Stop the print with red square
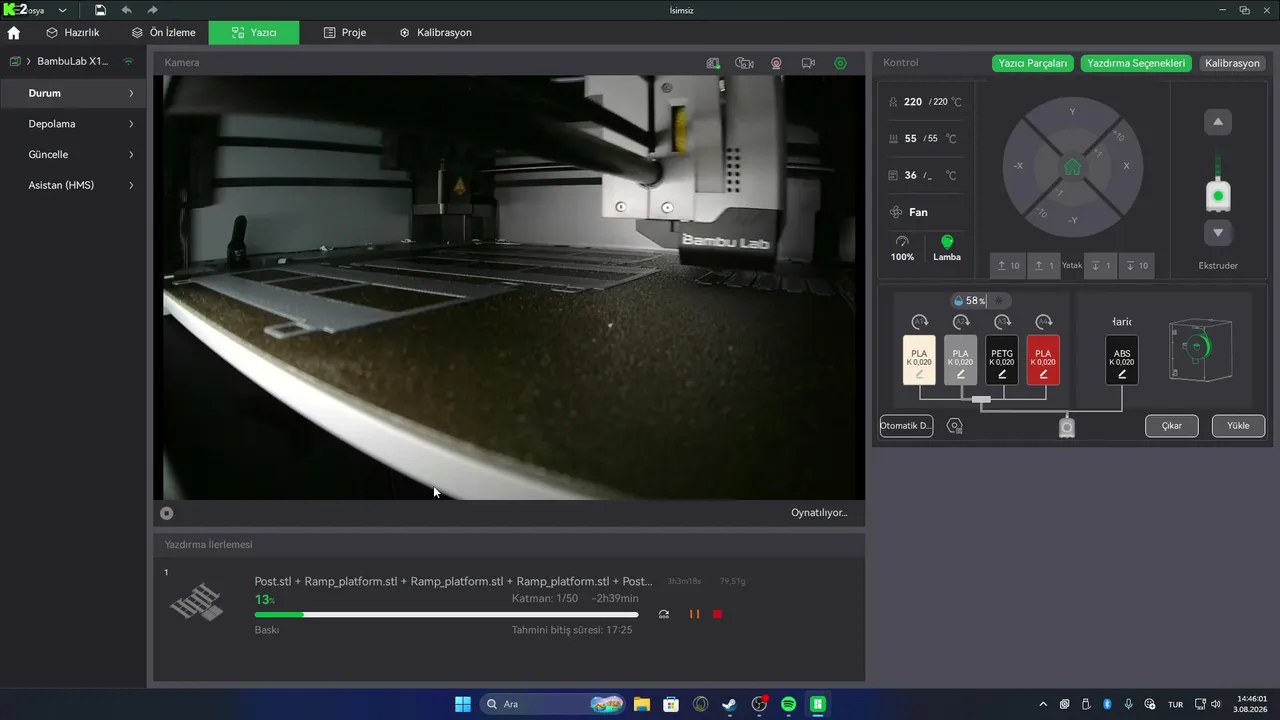1280x720 pixels. coord(718,614)
